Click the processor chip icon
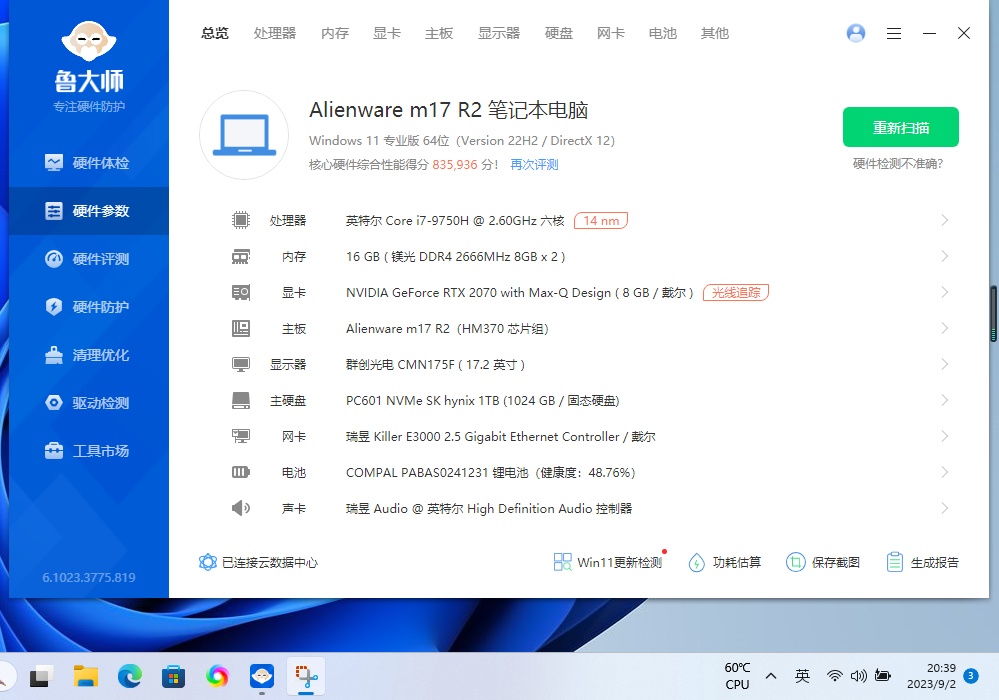Viewport: 999px width, 700px height. point(241,220)
